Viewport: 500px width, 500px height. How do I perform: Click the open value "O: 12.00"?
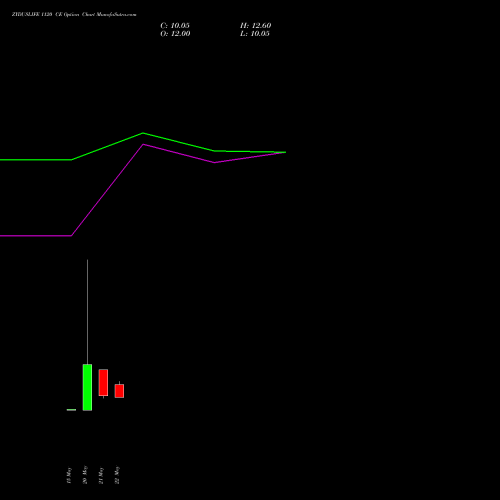pos(175,34)
